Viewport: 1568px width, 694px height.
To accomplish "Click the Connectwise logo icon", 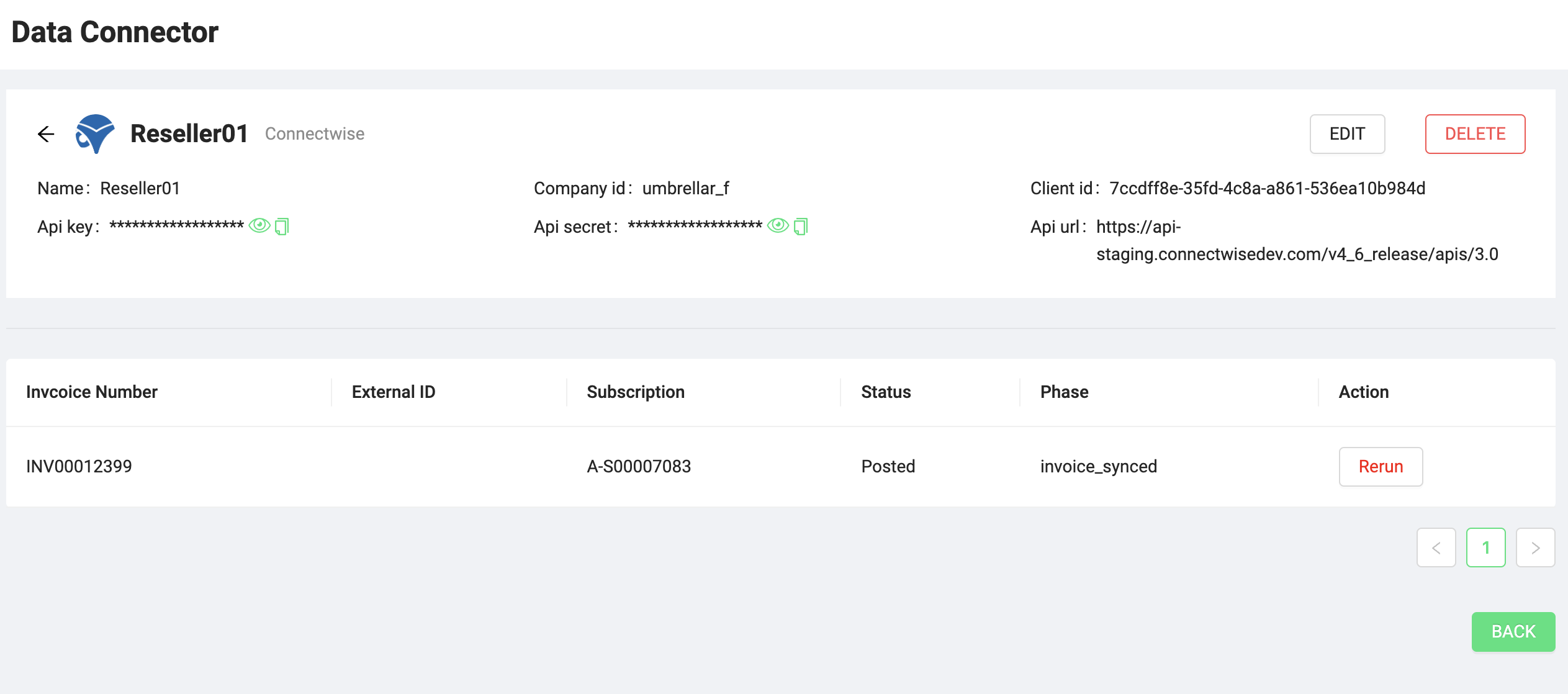I will point(95,133).
